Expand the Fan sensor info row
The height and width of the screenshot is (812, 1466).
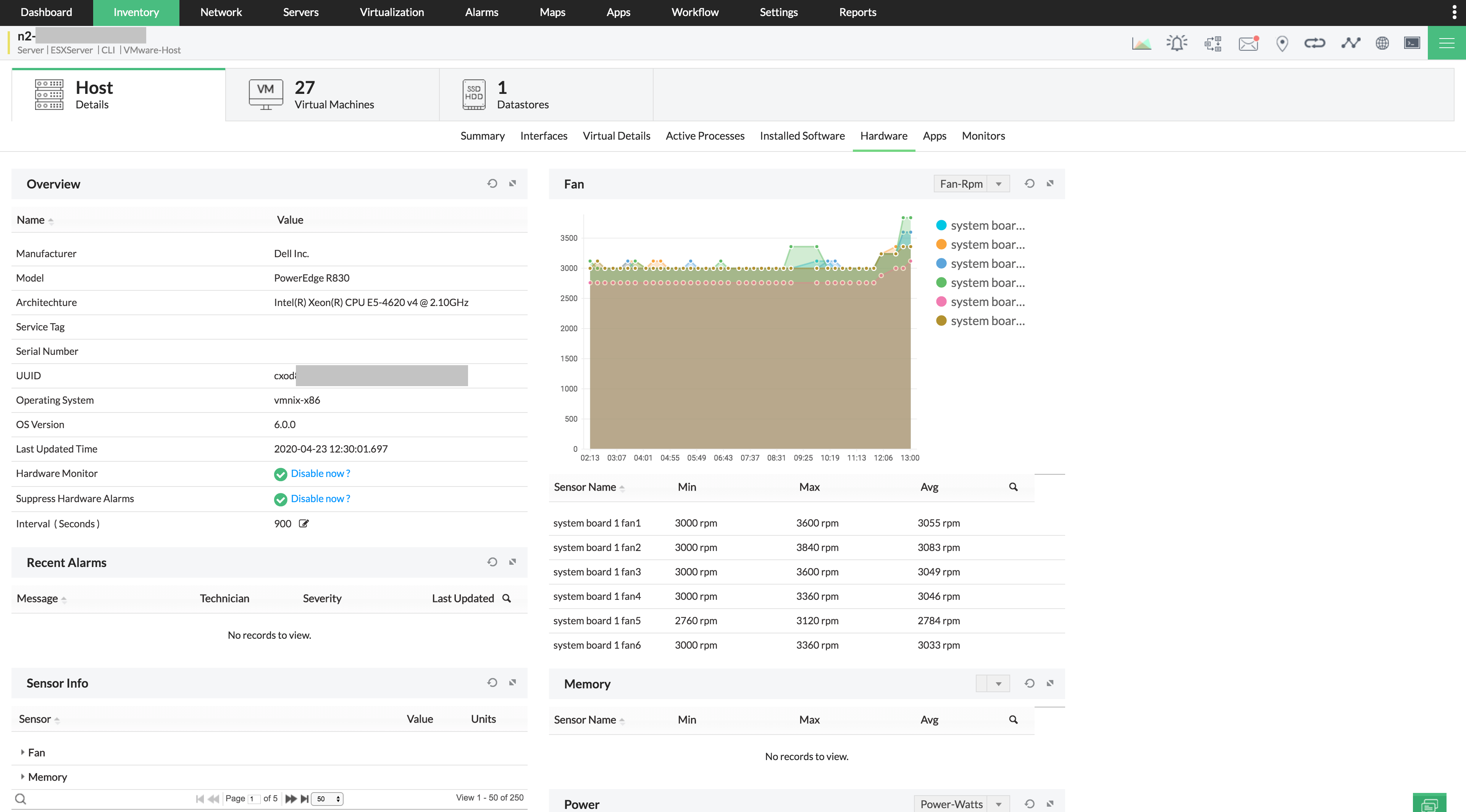[22, 751]
